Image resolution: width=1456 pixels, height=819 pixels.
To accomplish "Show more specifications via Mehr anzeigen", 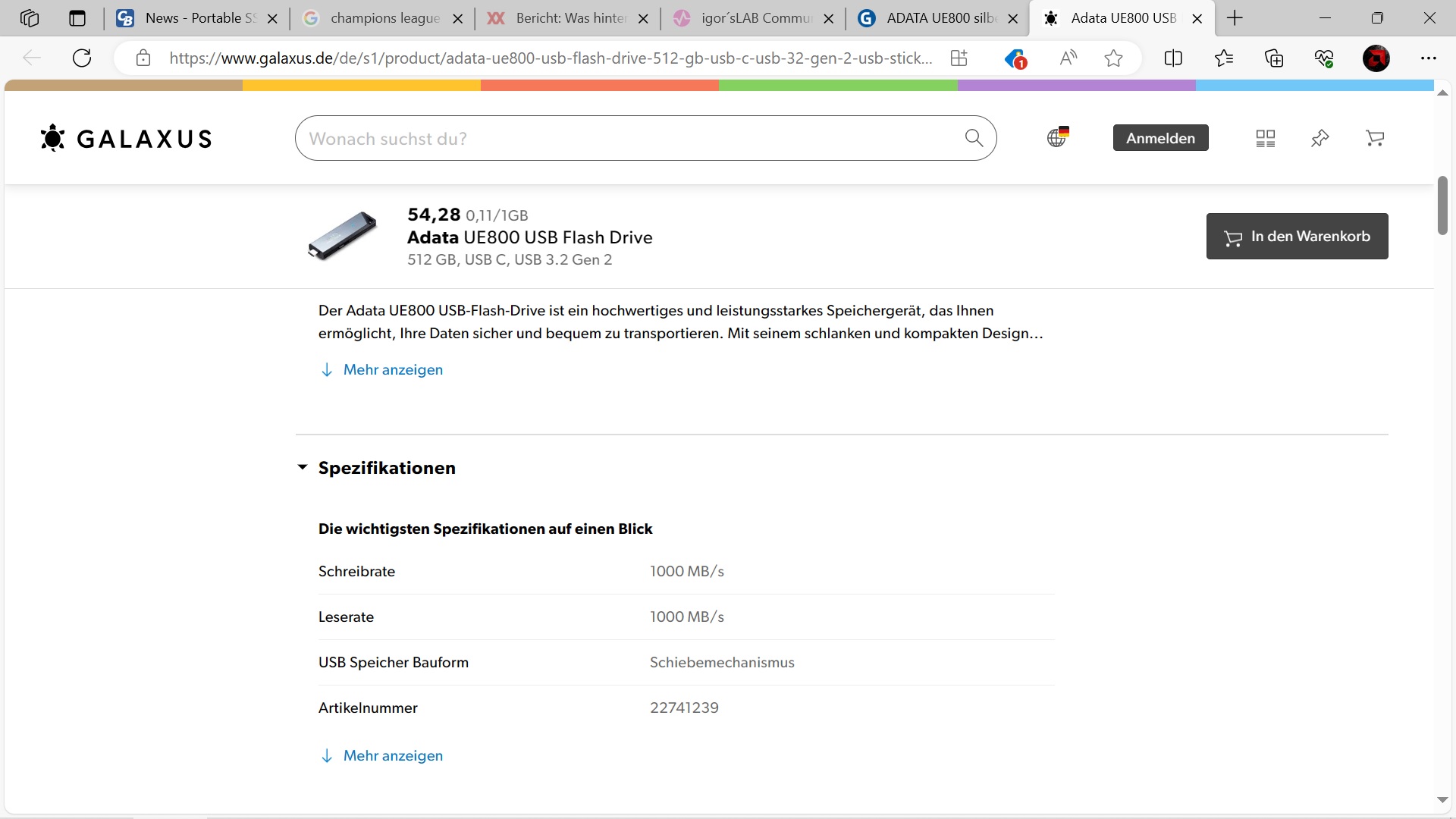I will tap(392, 756).
